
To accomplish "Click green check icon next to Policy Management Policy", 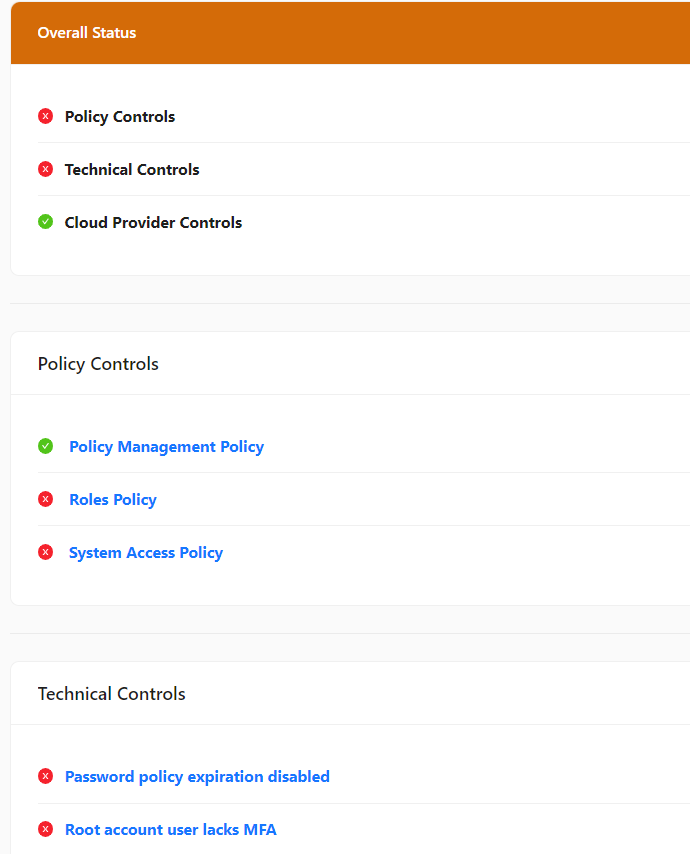I will coord(45,446).
